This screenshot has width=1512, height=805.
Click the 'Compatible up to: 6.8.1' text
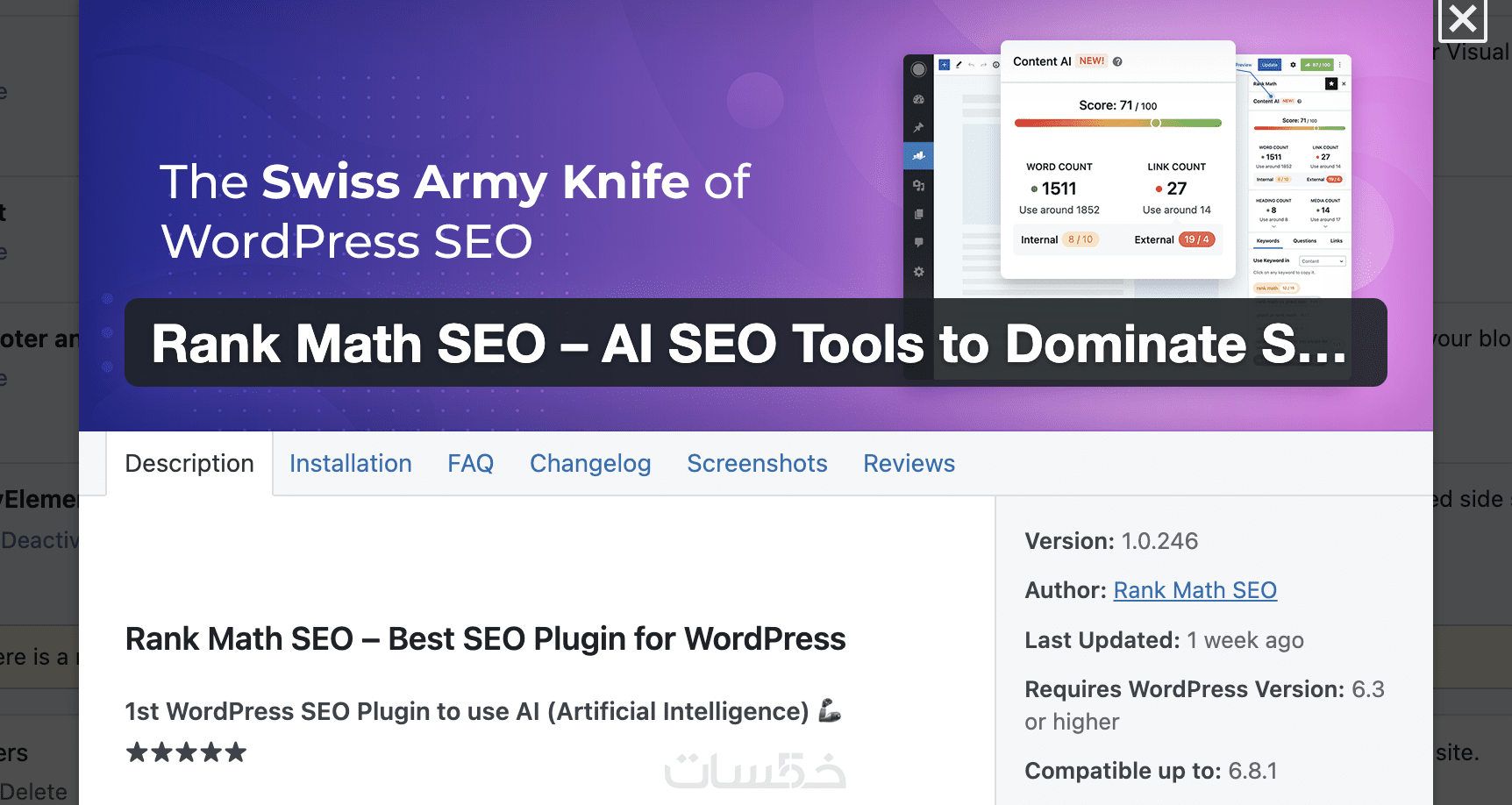tap(1152, 771)
